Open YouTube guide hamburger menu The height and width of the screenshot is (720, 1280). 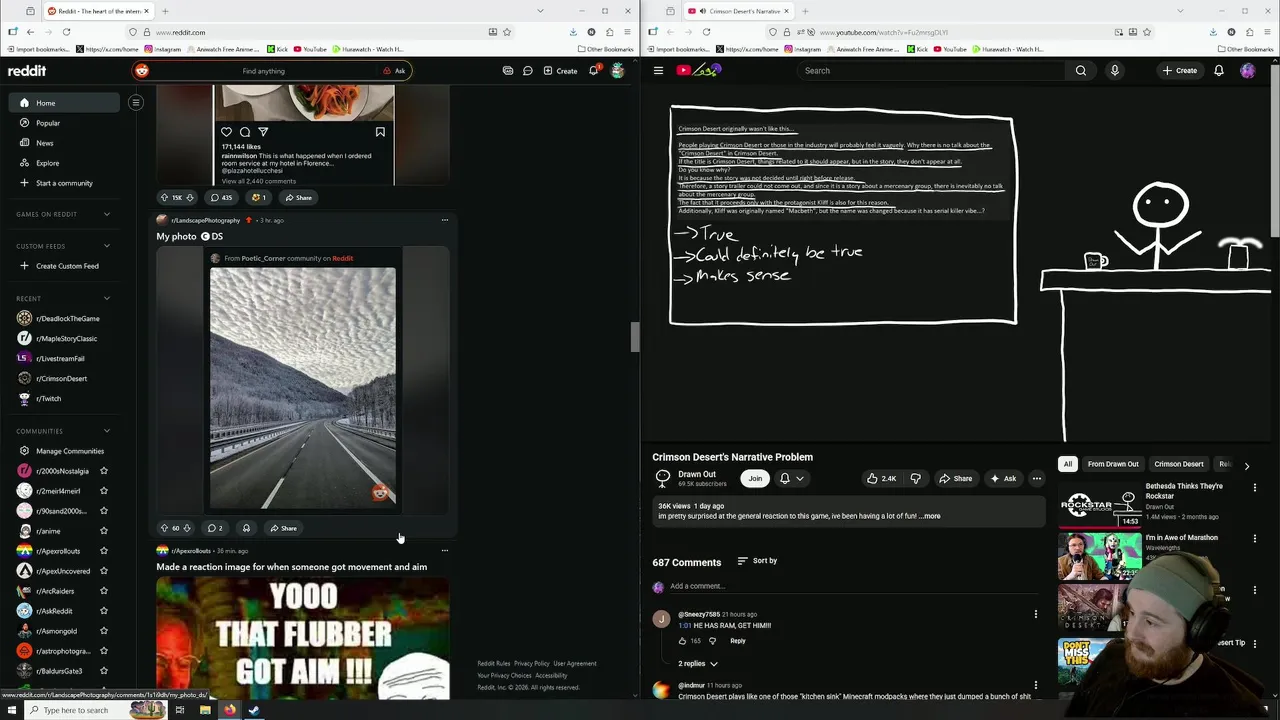[658, 71]
